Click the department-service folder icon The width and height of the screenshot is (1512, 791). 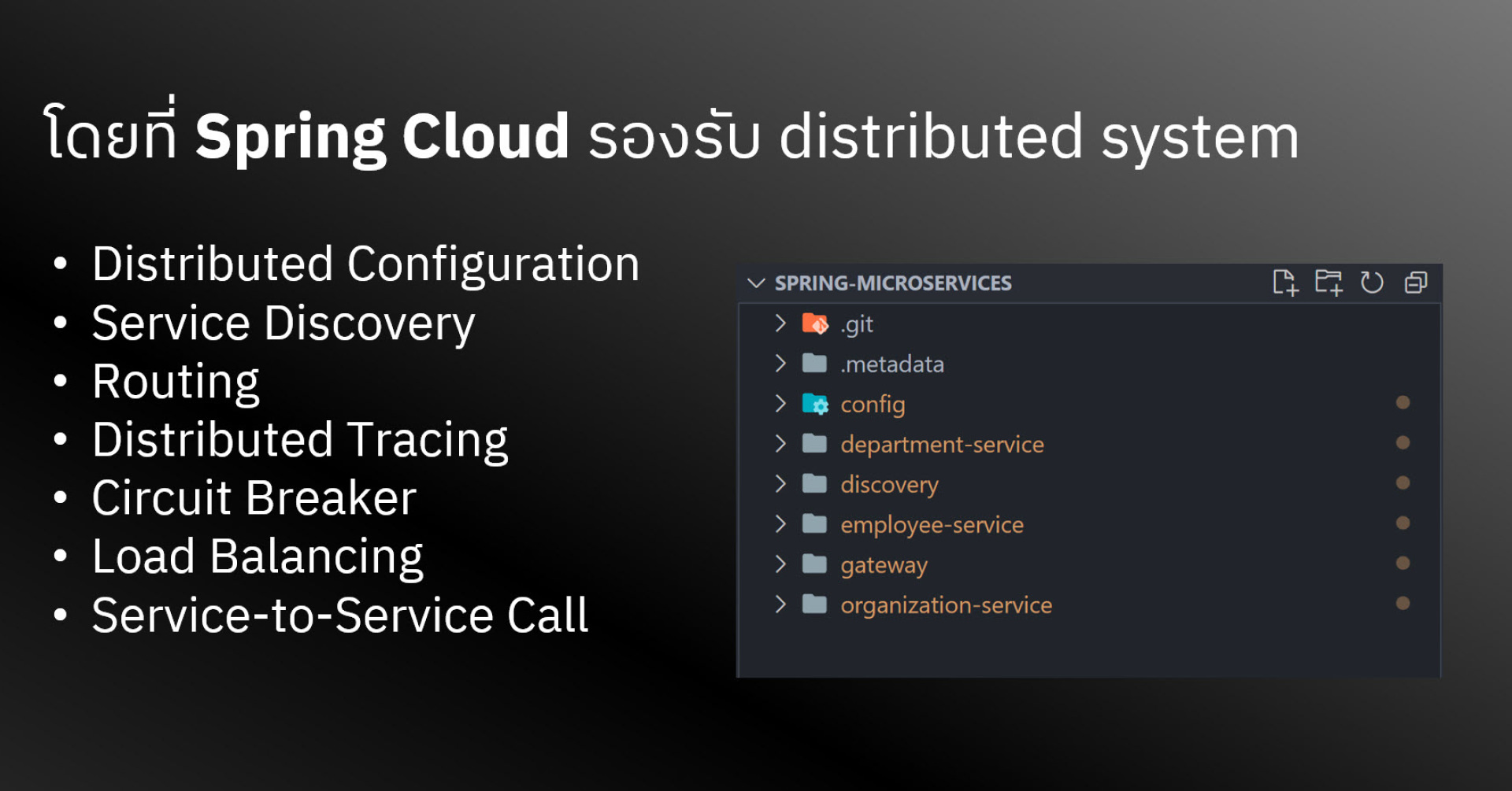(x=814, y=443)
